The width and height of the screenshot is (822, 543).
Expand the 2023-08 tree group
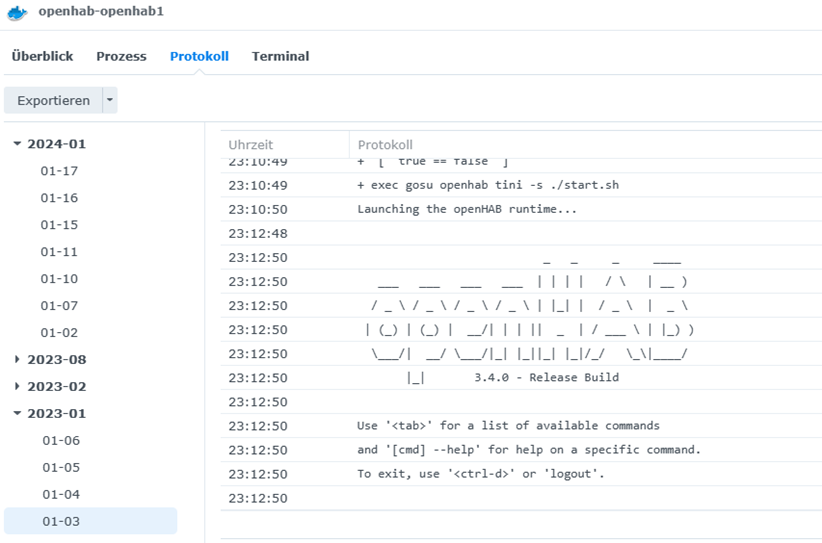[17, 360]
